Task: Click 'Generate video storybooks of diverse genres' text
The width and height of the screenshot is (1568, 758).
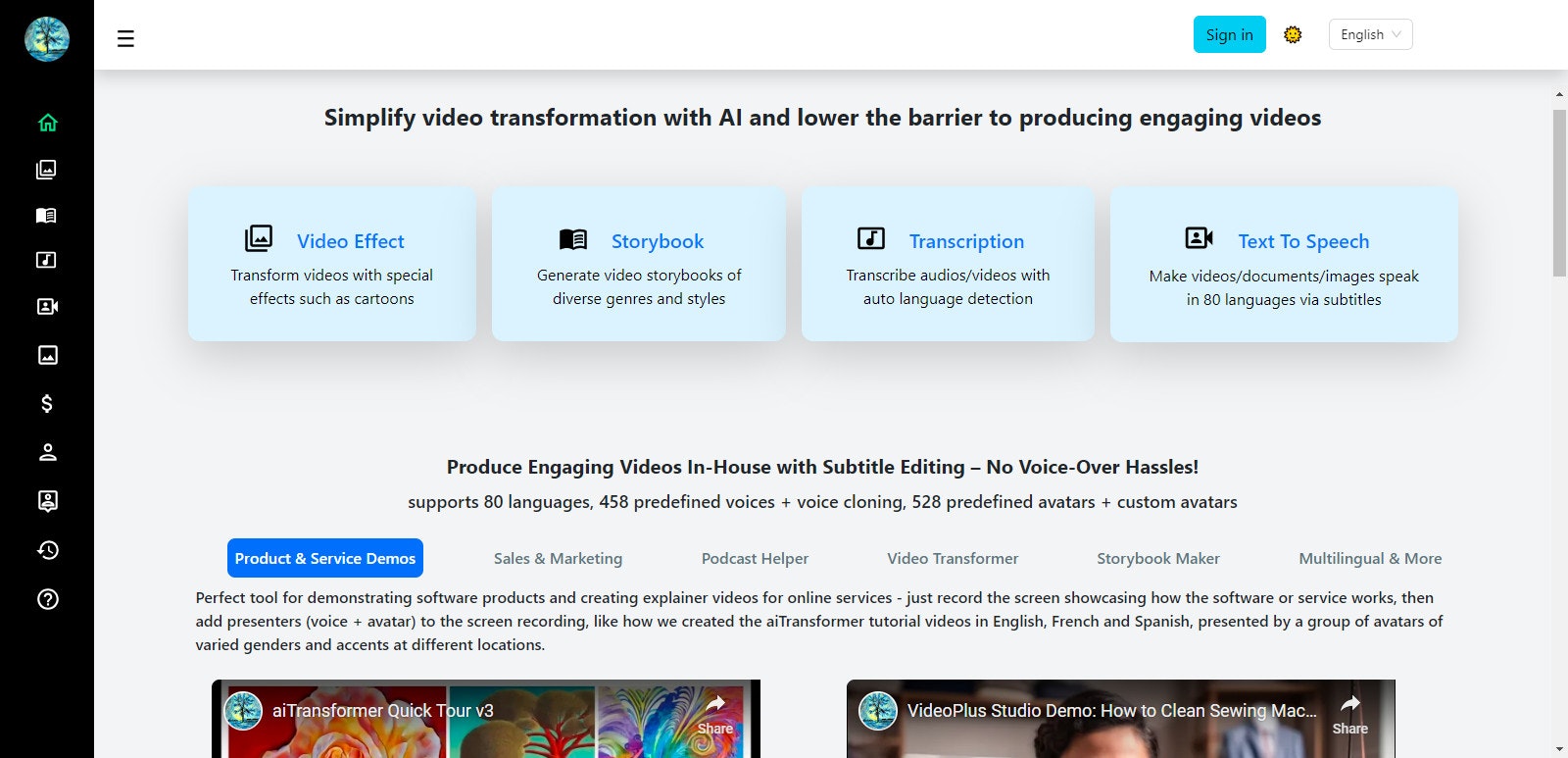Action: click(x=639, y=287)
